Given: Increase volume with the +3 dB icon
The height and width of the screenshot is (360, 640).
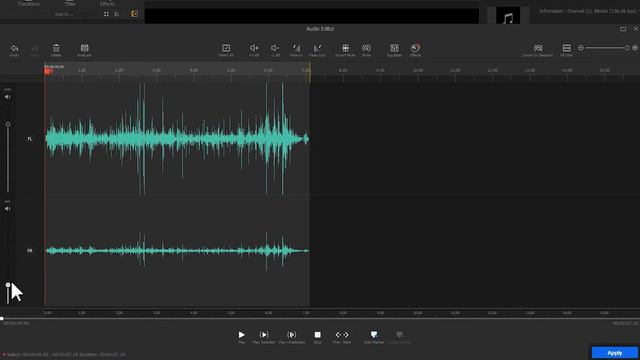Looking at the screenshot, I should (x=254, y=48).
